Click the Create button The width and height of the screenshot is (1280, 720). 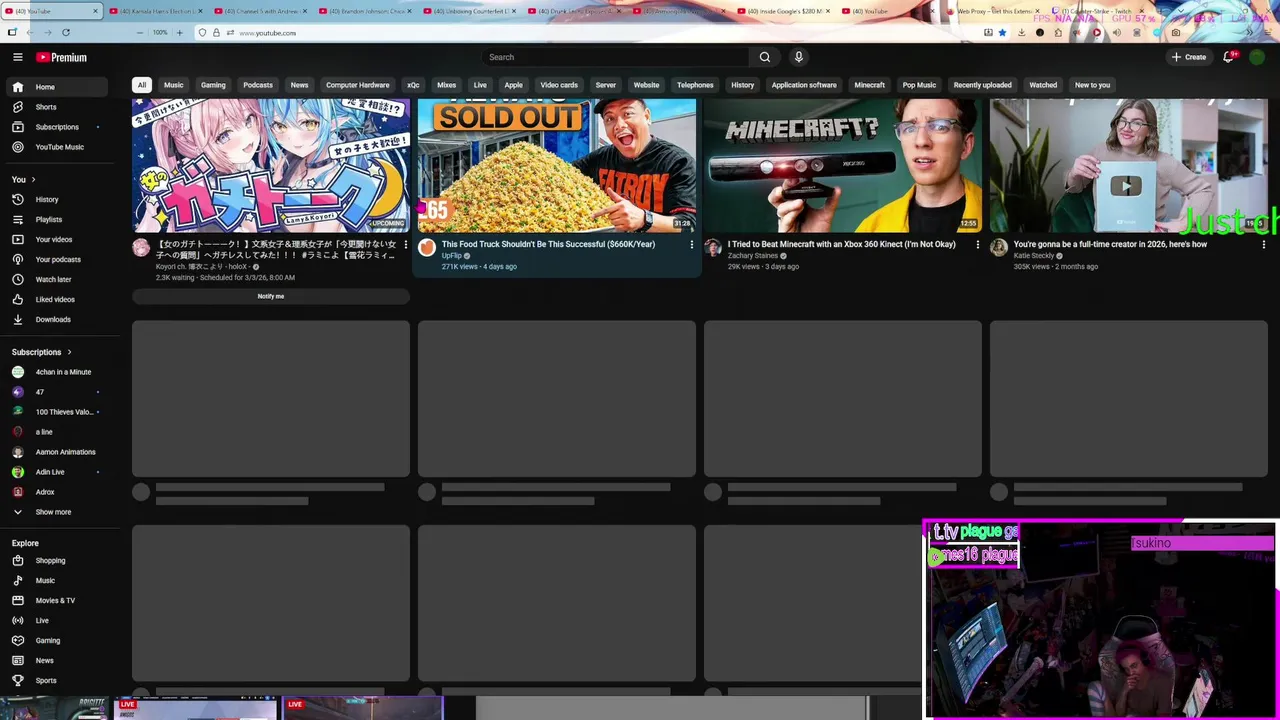click(1189, 57)
